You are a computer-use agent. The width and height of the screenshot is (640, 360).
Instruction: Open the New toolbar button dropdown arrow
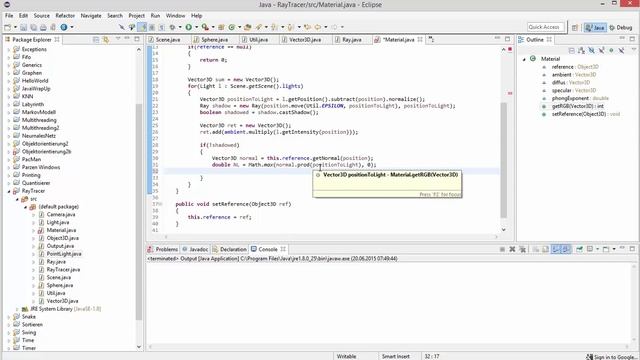coord(16,27)
